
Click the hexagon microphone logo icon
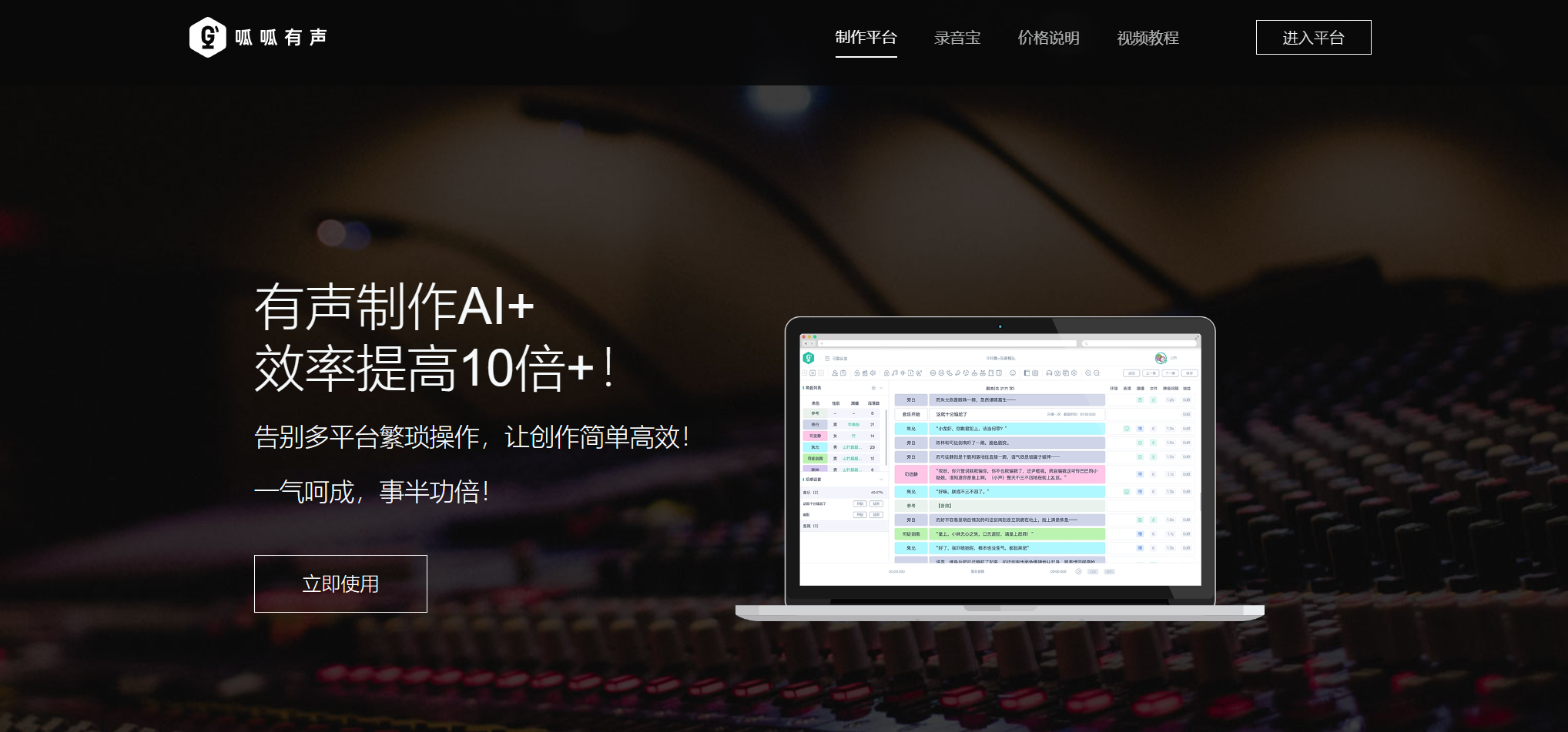[208, 37]
